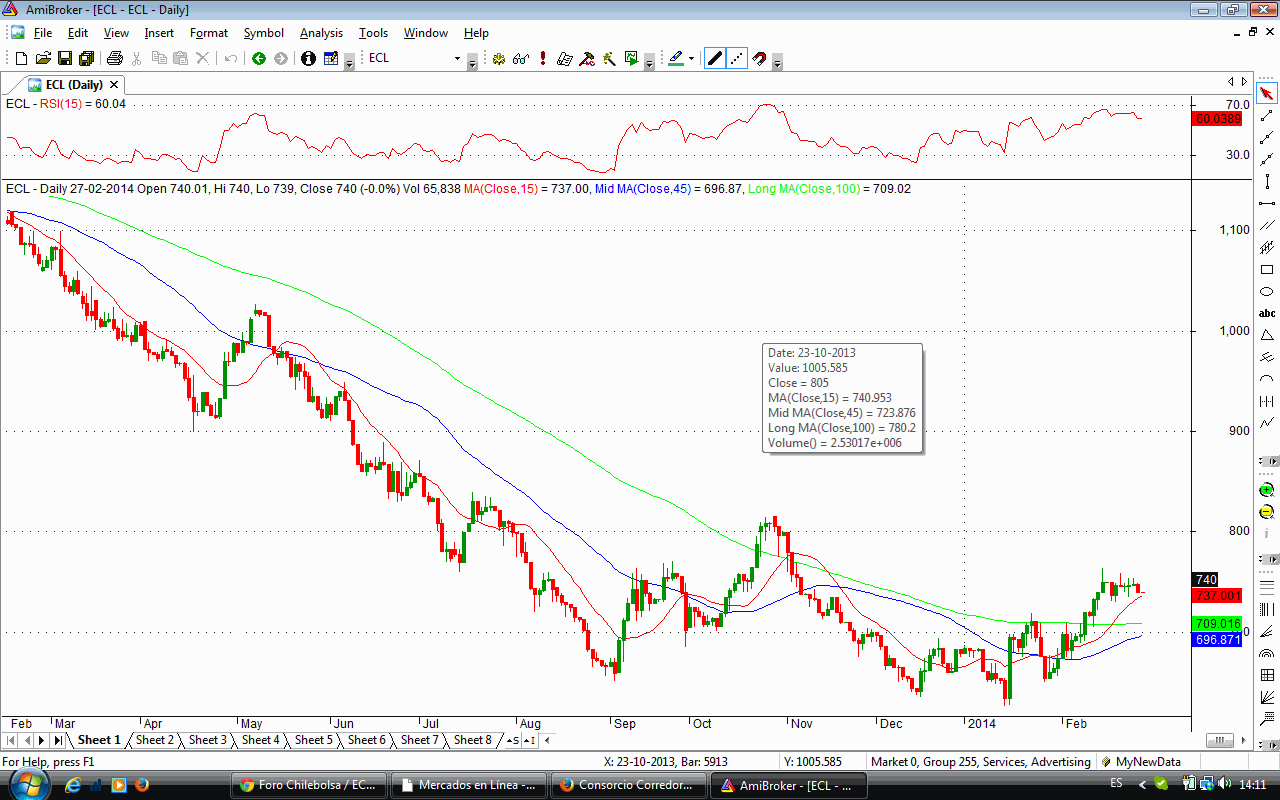Open Foro Chilebolsa taskbar window
This screenshot has height=800, width=1280.
308,785
